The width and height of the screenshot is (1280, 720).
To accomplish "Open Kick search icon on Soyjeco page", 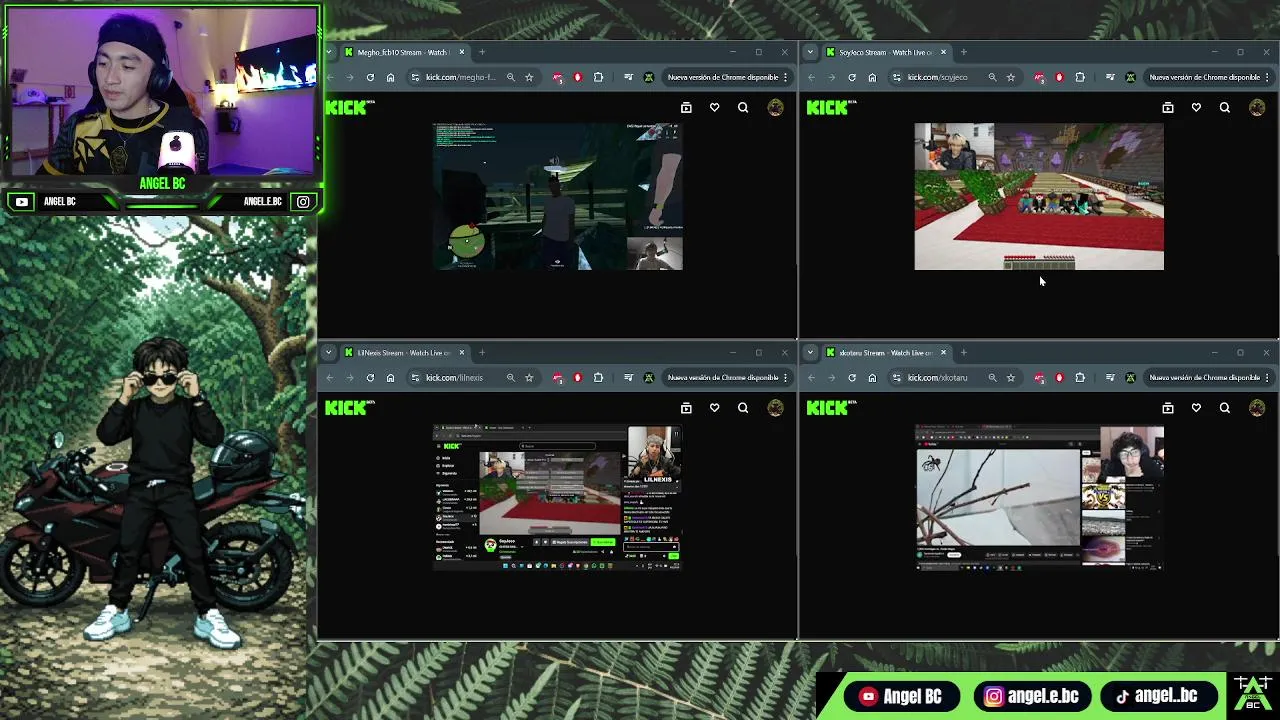I will pyautogui.click(x=1225, y=107).
